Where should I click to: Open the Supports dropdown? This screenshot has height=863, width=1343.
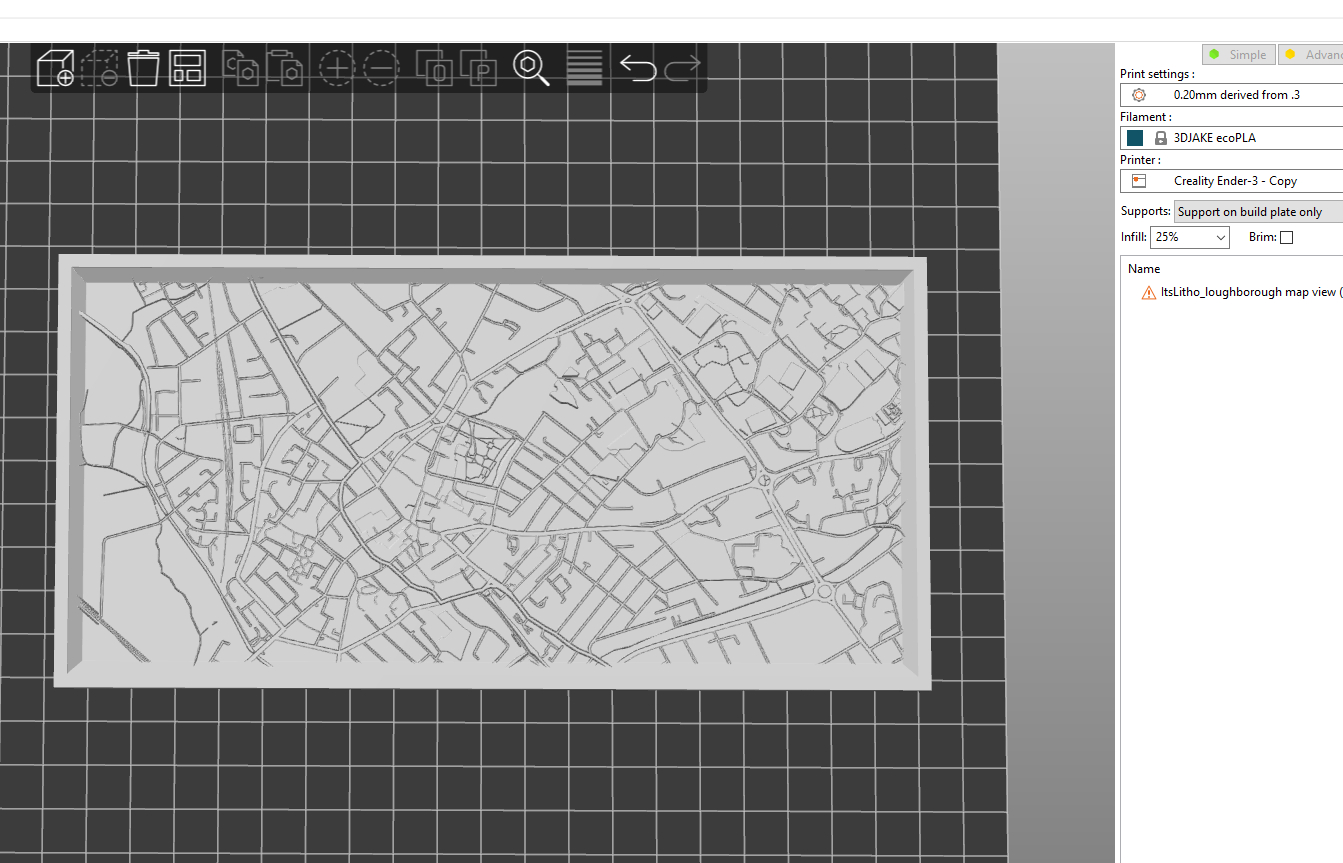click(x=1255, y=211)
